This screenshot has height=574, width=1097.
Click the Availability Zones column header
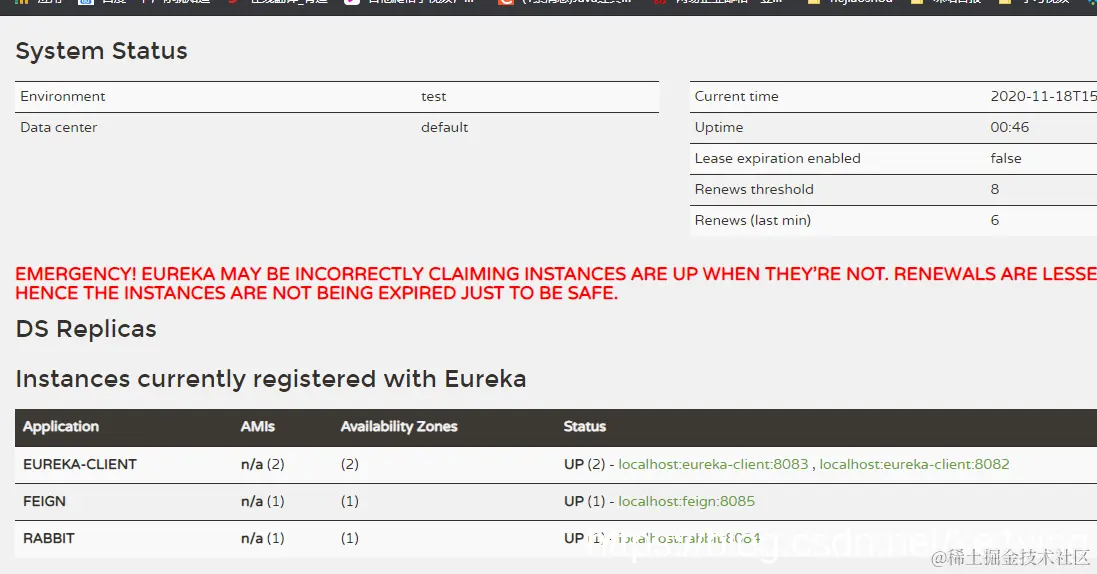tap(399, 426)
